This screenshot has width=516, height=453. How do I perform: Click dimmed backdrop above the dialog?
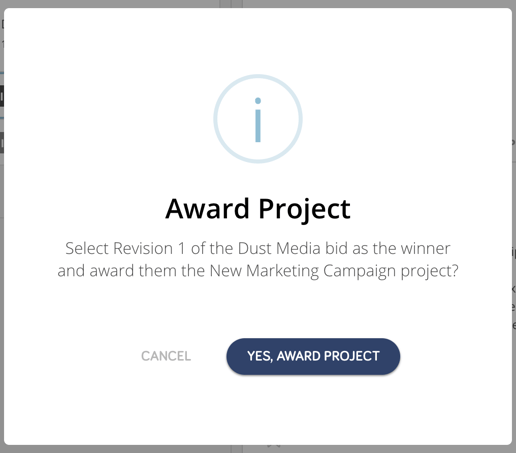[133, 3]
